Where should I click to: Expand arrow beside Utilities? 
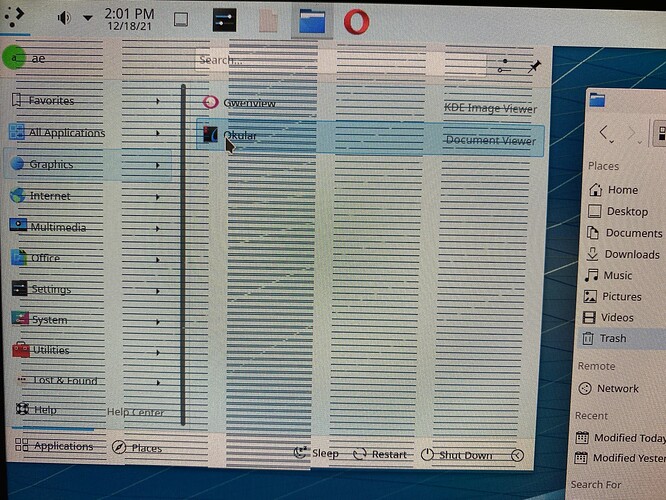(x=158, y=353)
